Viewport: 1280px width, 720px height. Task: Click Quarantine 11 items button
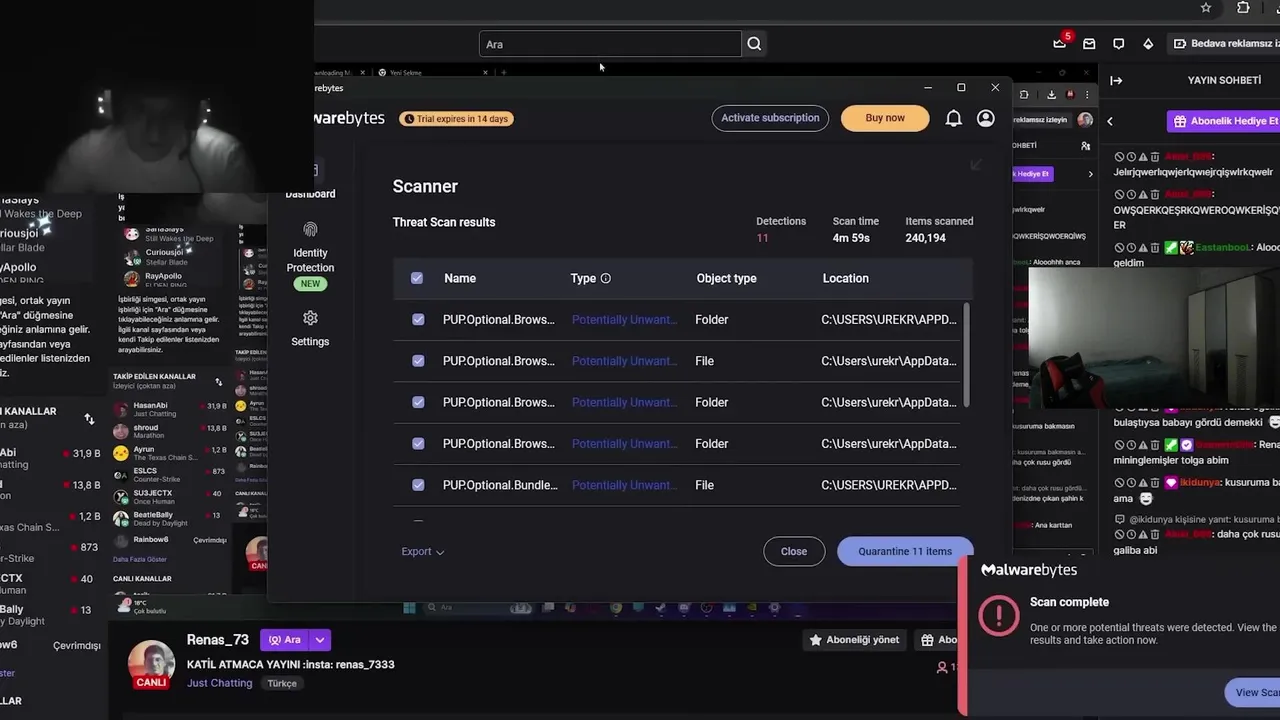click(x=905, y=551)
